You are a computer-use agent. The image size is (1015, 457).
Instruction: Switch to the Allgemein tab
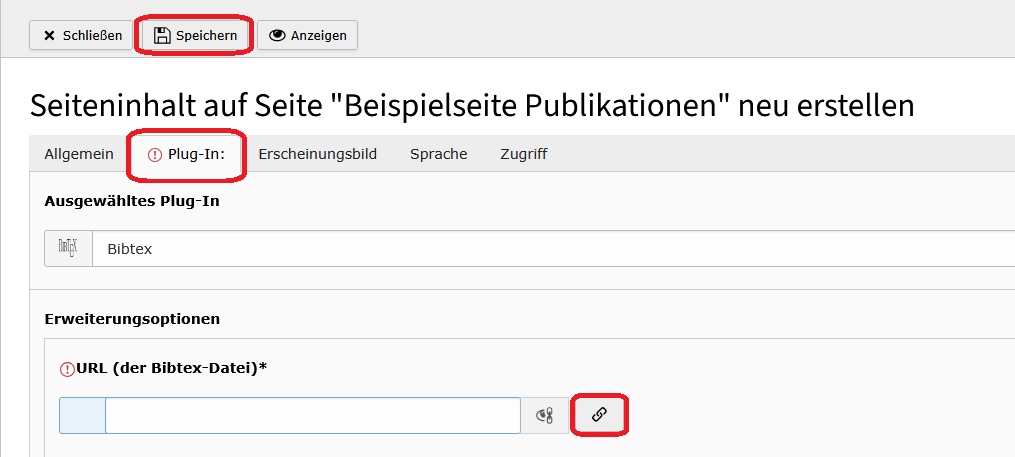(79, 154)
